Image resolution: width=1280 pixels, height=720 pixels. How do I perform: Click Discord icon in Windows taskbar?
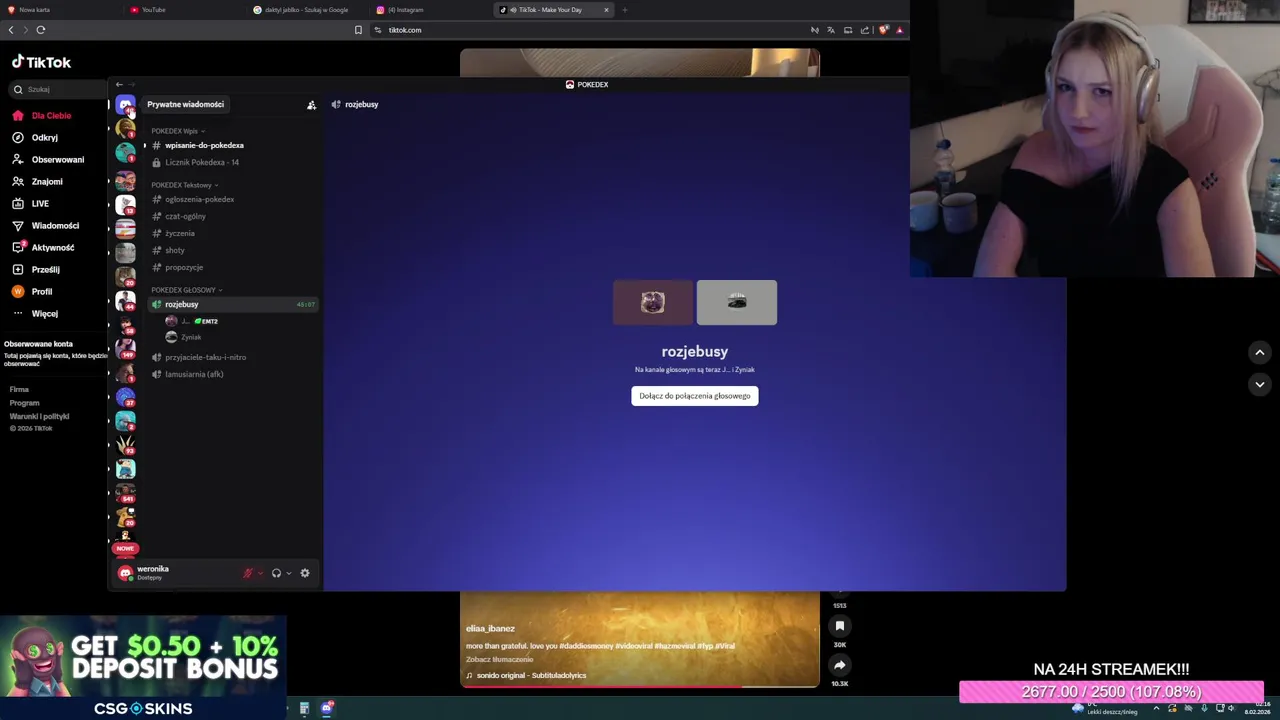(326, 708)
